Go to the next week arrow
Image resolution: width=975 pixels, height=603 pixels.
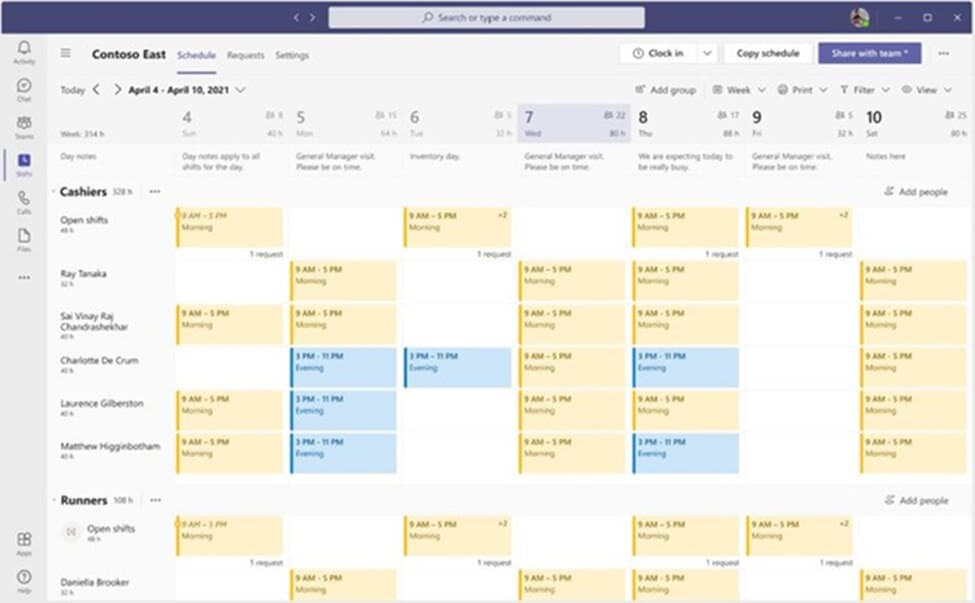pos(117,90)
